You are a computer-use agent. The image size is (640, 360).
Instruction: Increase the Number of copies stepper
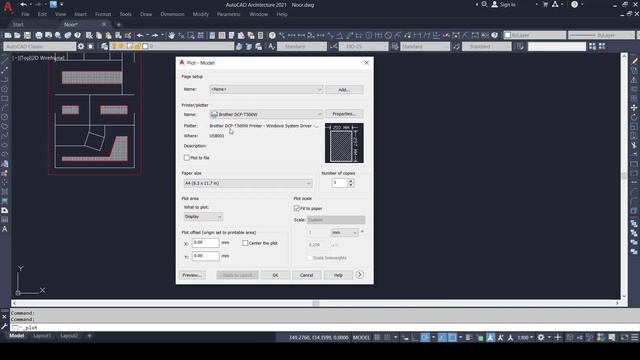click(x=351, y=181)
